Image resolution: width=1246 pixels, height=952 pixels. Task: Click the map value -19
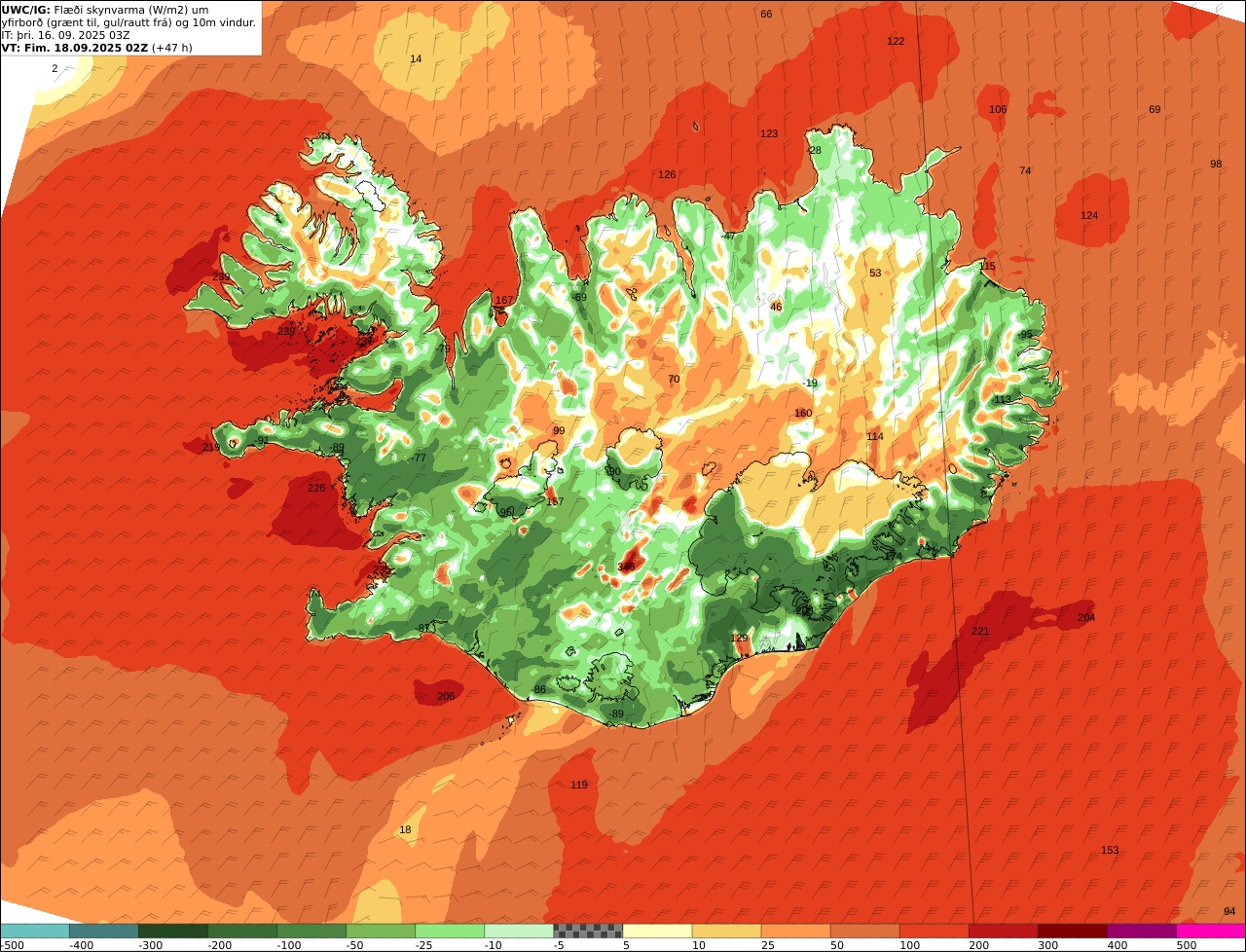pos(810,383)
